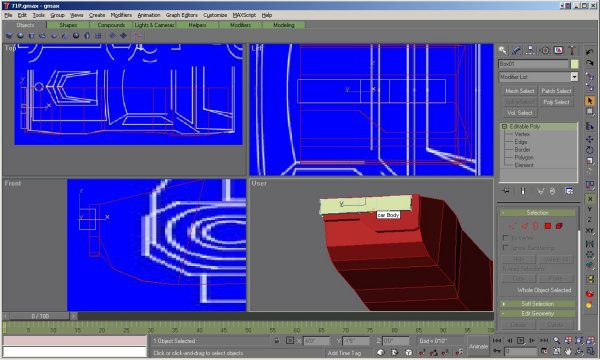This screenshot has height=360, width=600.
Task: Toggle the Ignore Backfacing checkbox
Action: pos(505,248)
